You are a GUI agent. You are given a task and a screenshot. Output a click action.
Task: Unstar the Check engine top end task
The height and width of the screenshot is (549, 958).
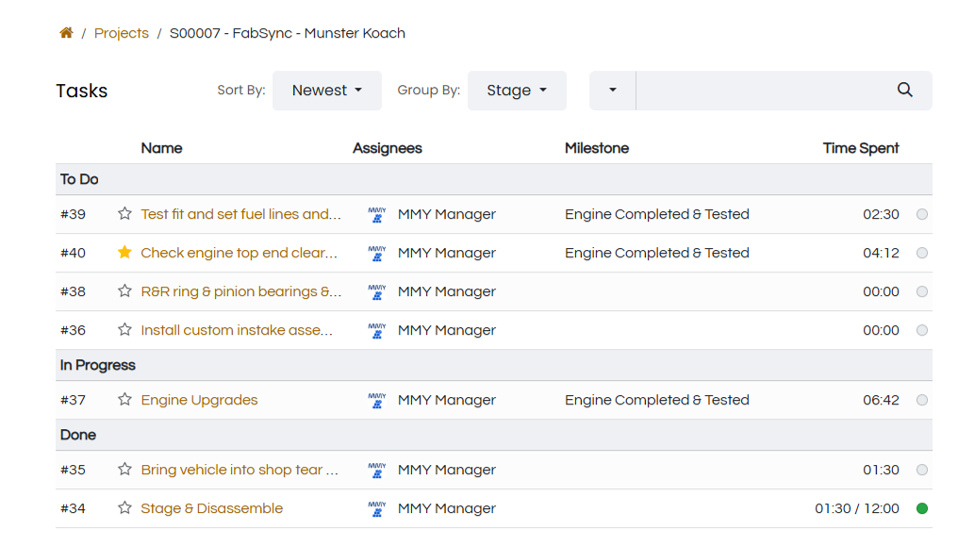125,253
